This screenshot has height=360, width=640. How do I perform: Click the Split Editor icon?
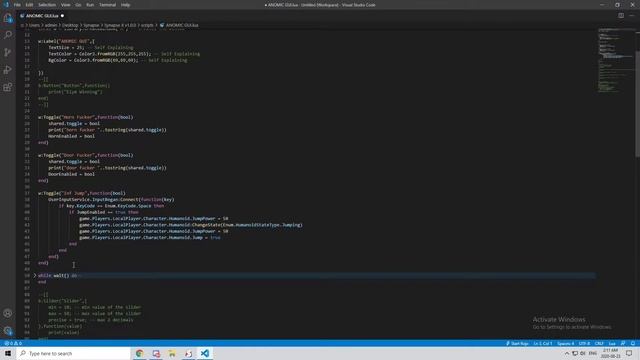[x=621, y=16]
